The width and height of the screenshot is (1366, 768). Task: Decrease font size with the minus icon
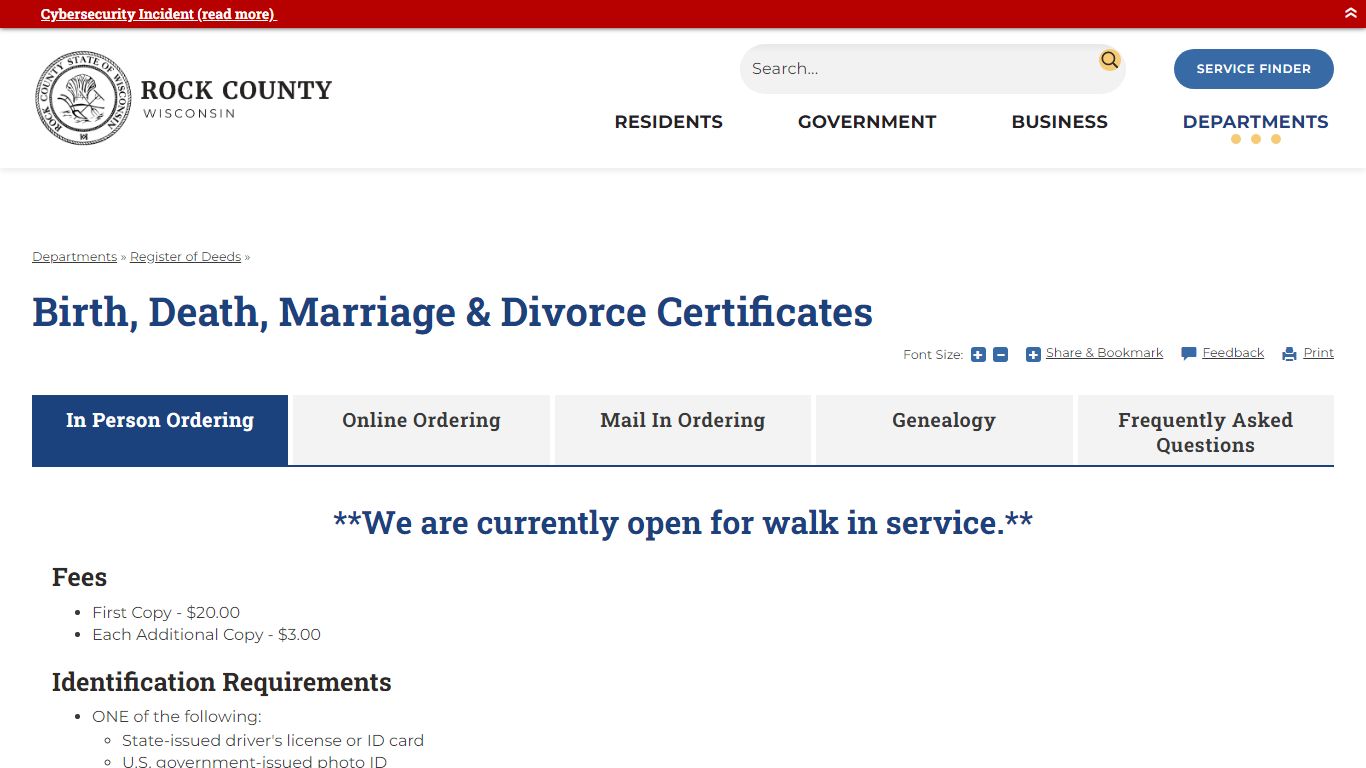click(1000, 354)
